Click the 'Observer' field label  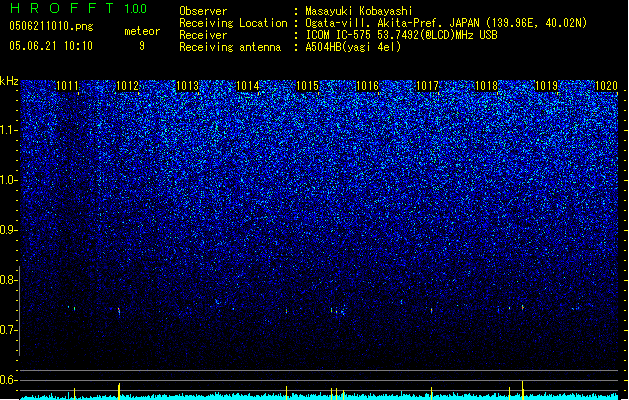coord(203,11)
